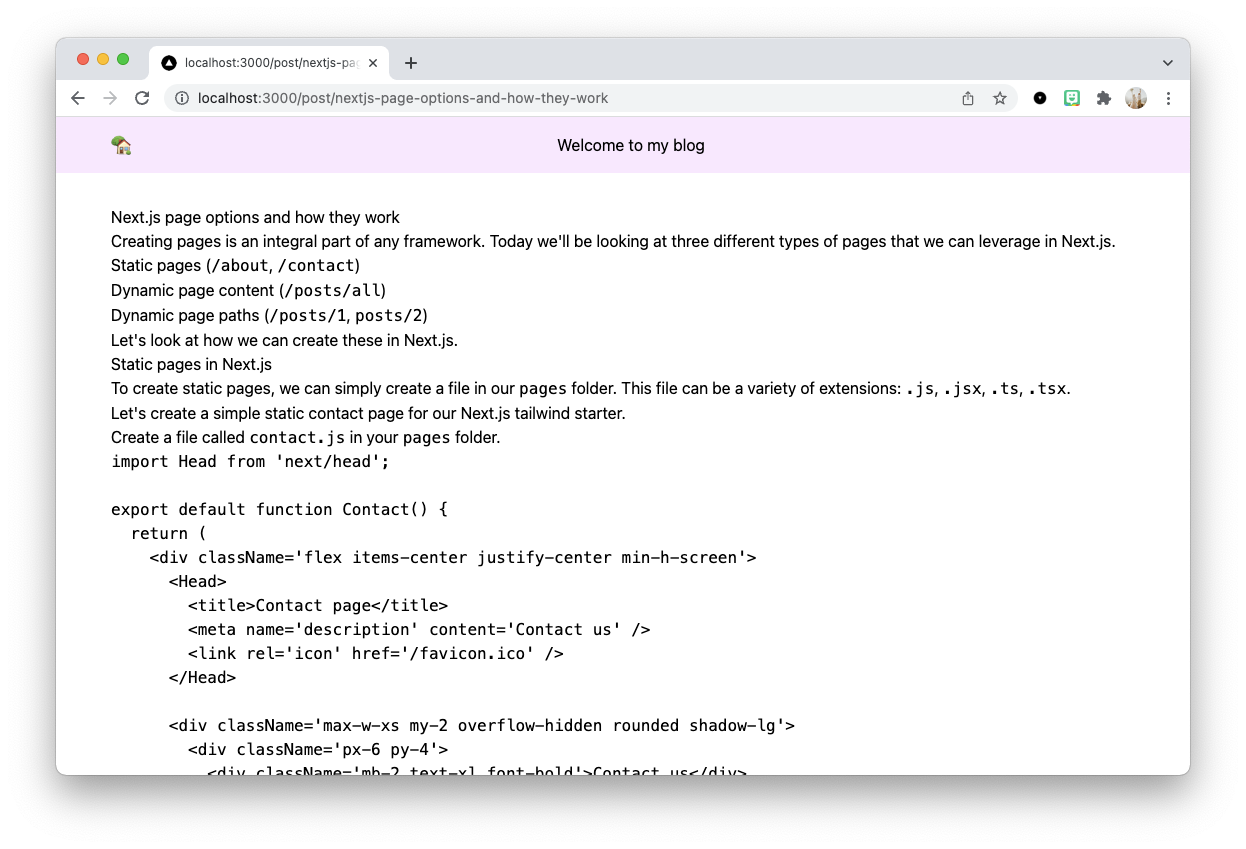The height and width of the screenshot is (849, 1246).
Task: Go back with the browser back arrow
Action: [x=78, y=98]
